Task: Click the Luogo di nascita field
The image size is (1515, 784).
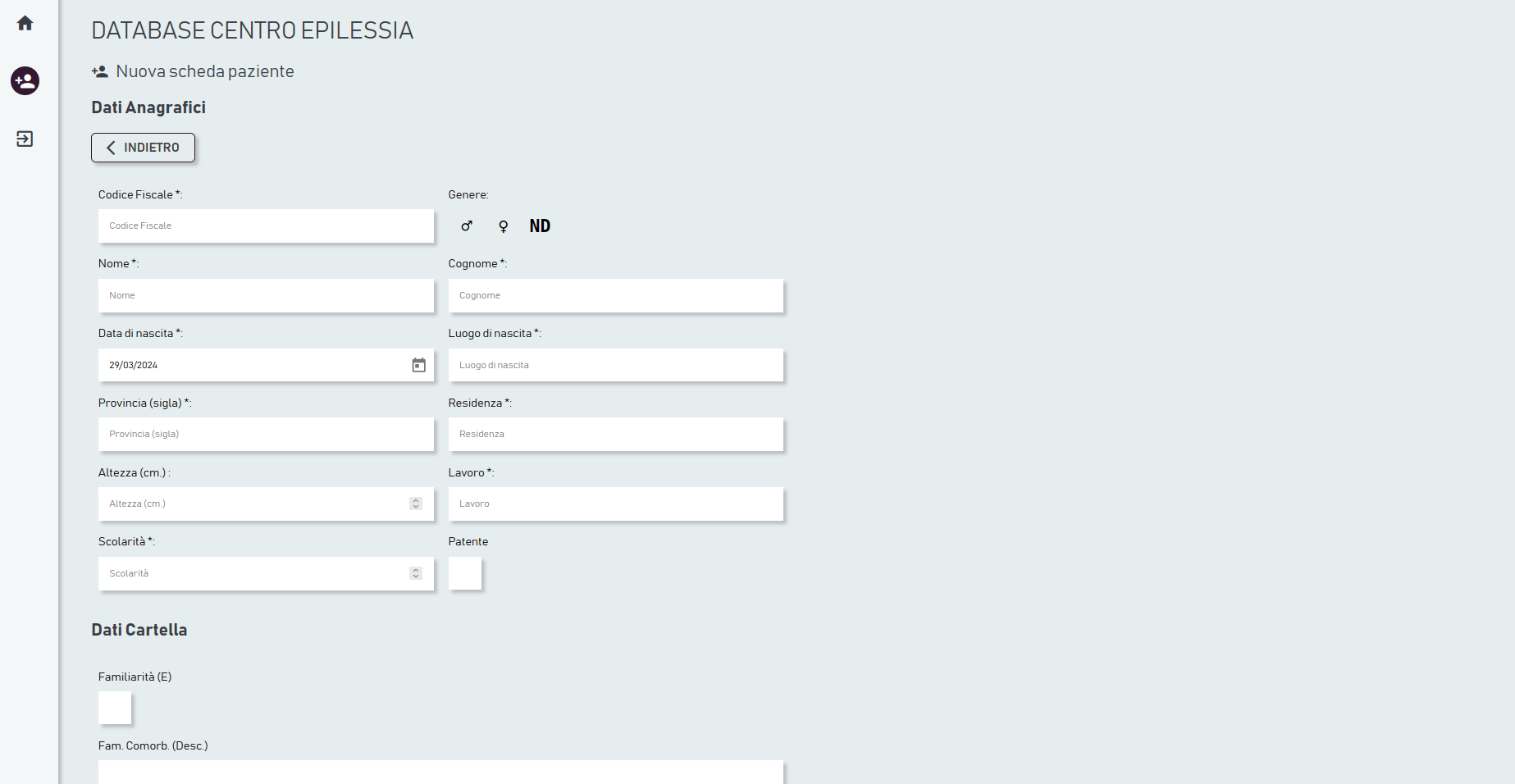Action: click(x=616, y=365)
